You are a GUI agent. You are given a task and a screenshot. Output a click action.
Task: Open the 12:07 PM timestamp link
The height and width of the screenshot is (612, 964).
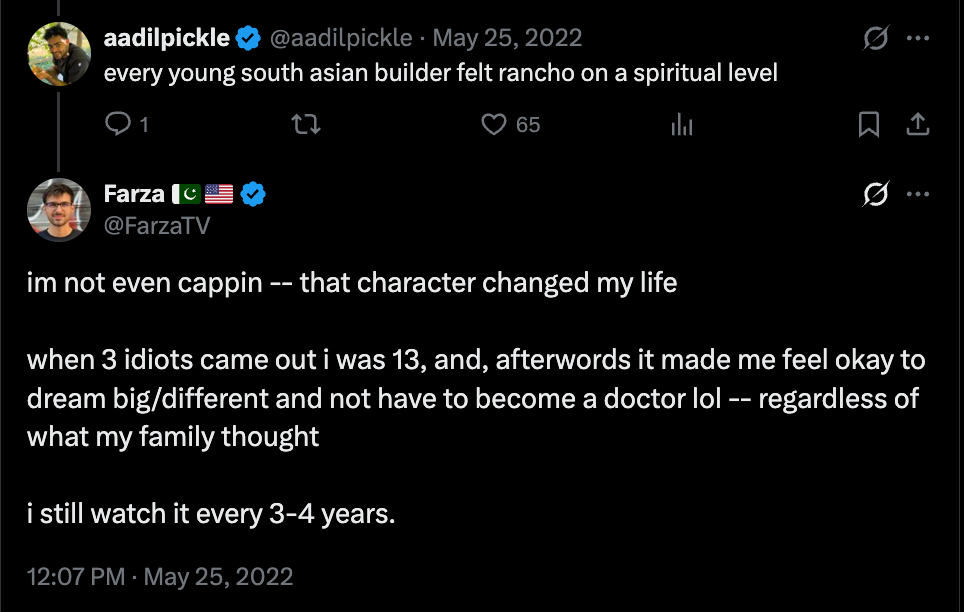(x=160, y=577)
